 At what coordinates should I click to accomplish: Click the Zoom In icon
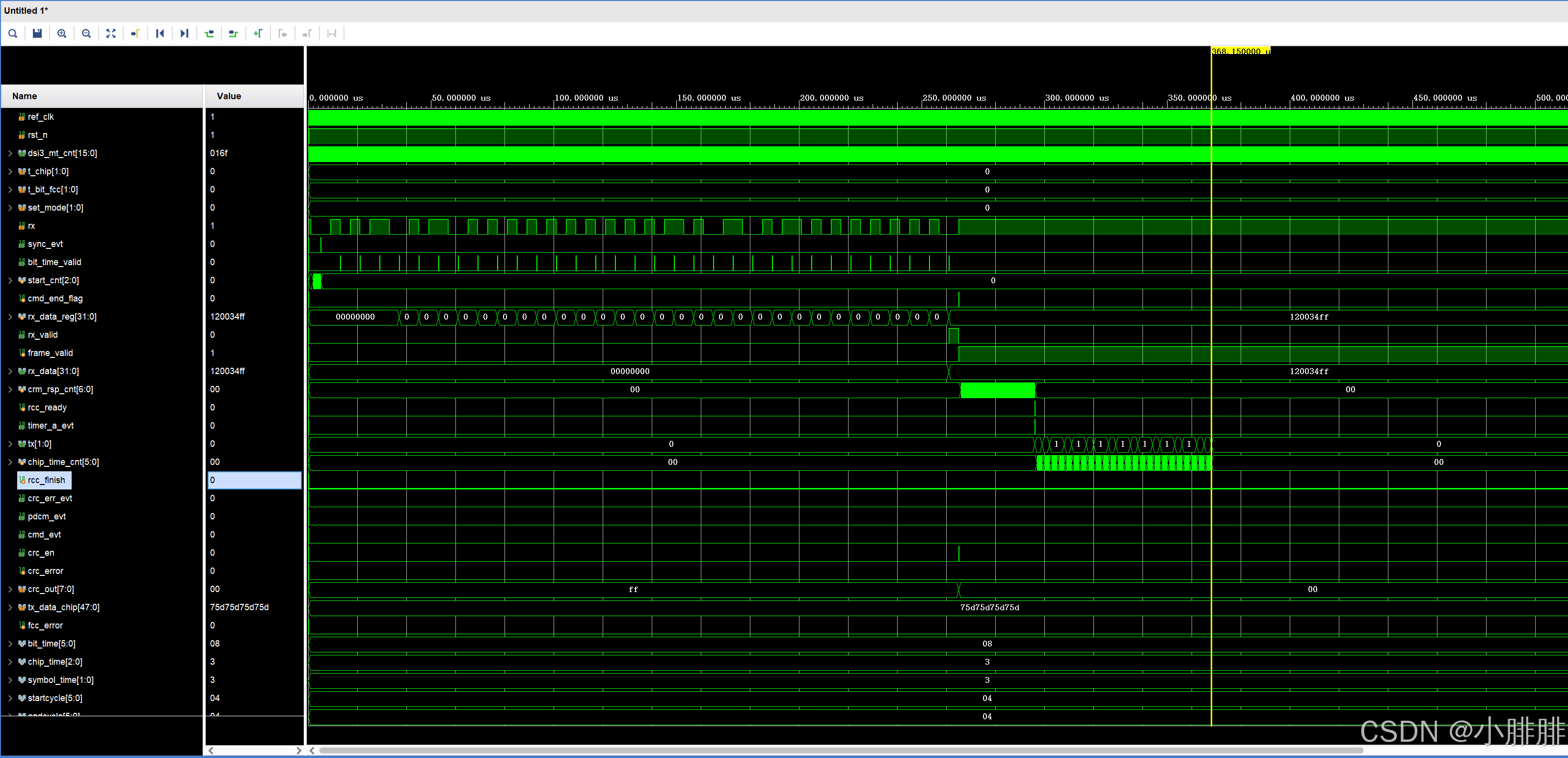(61, 33)
